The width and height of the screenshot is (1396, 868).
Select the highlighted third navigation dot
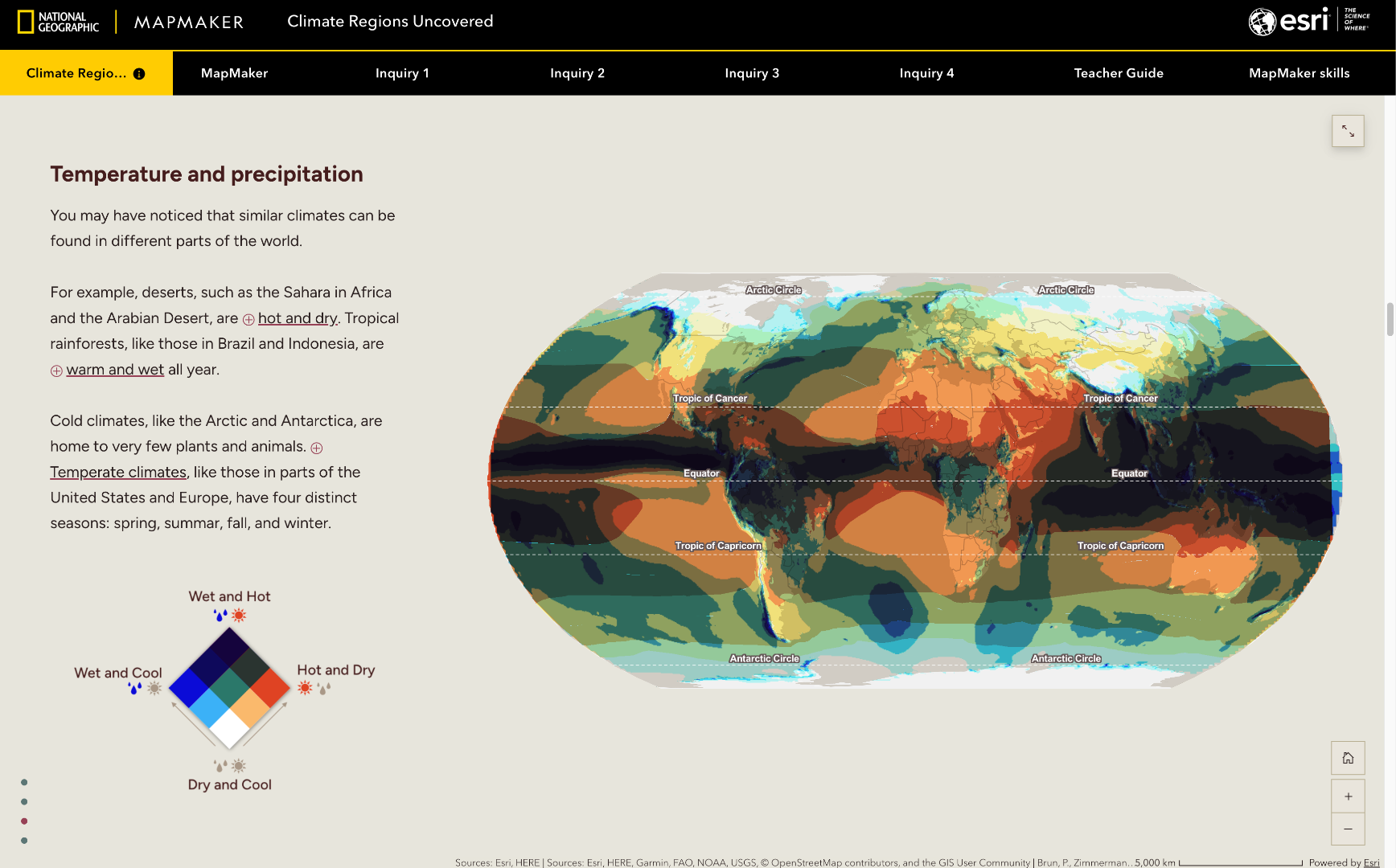click(x=24, y=821)
